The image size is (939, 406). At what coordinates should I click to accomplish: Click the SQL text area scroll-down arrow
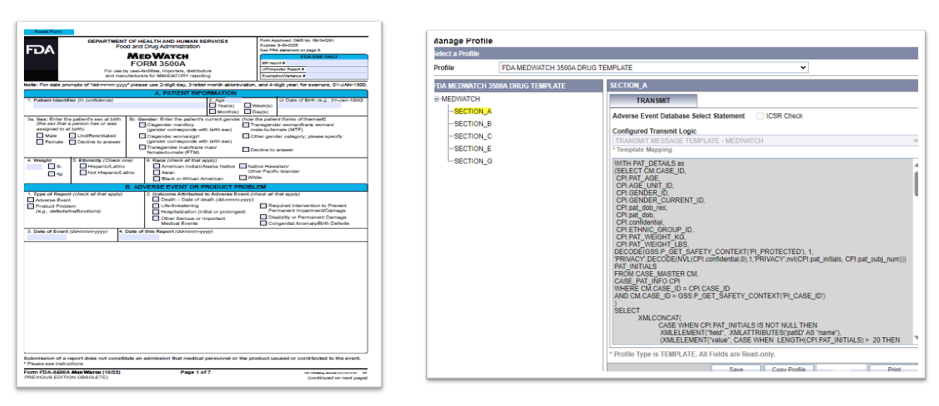click(916, 337)
